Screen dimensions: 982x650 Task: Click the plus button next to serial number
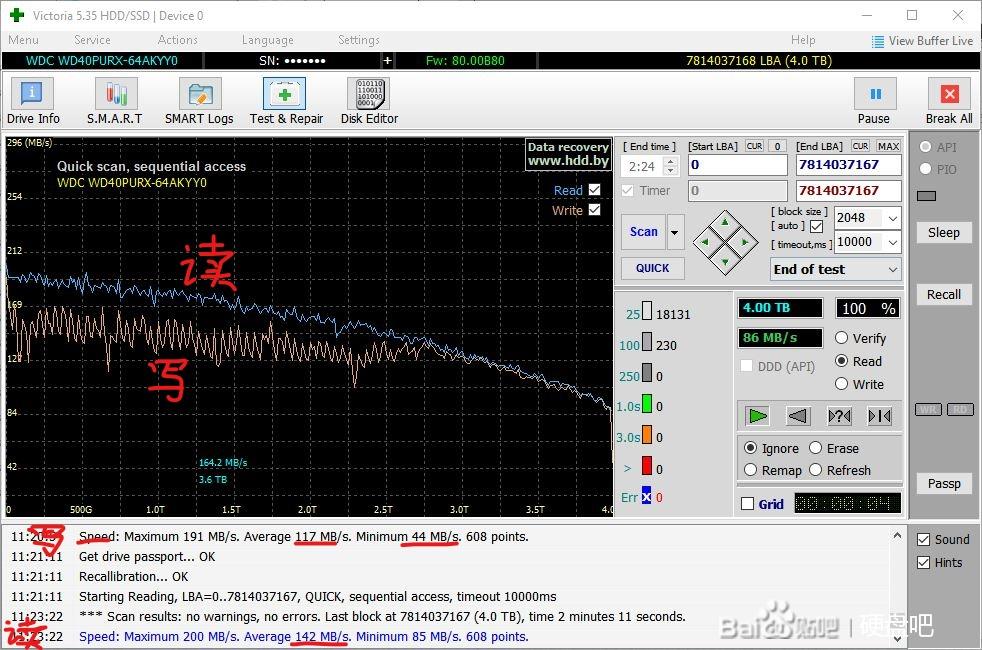(388, 61)
